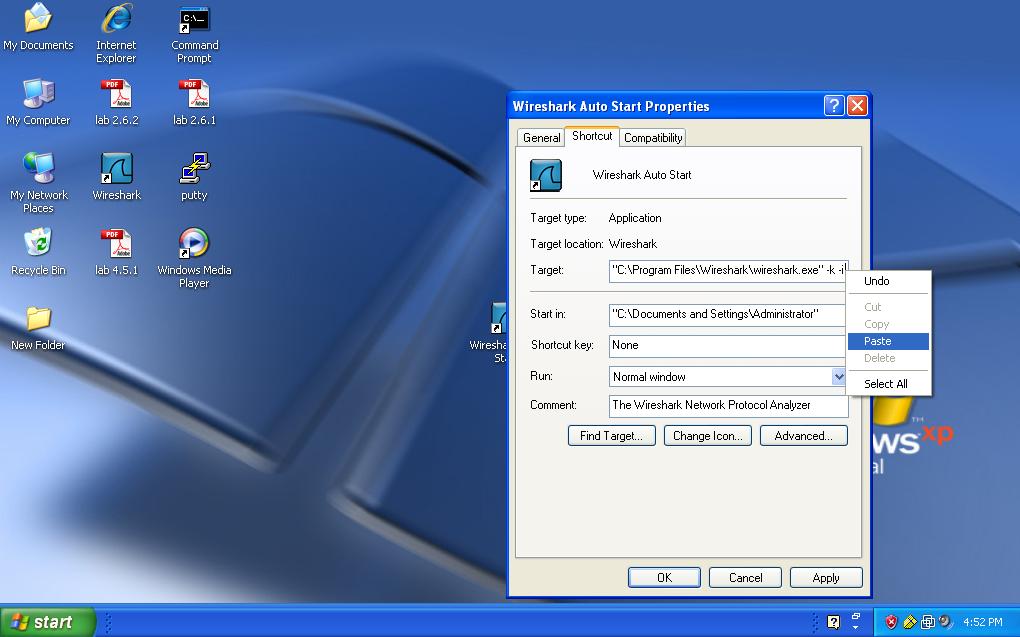Switch to the Compatibility tab
The width and height of the screenshot is (1020, 637).
653,137
